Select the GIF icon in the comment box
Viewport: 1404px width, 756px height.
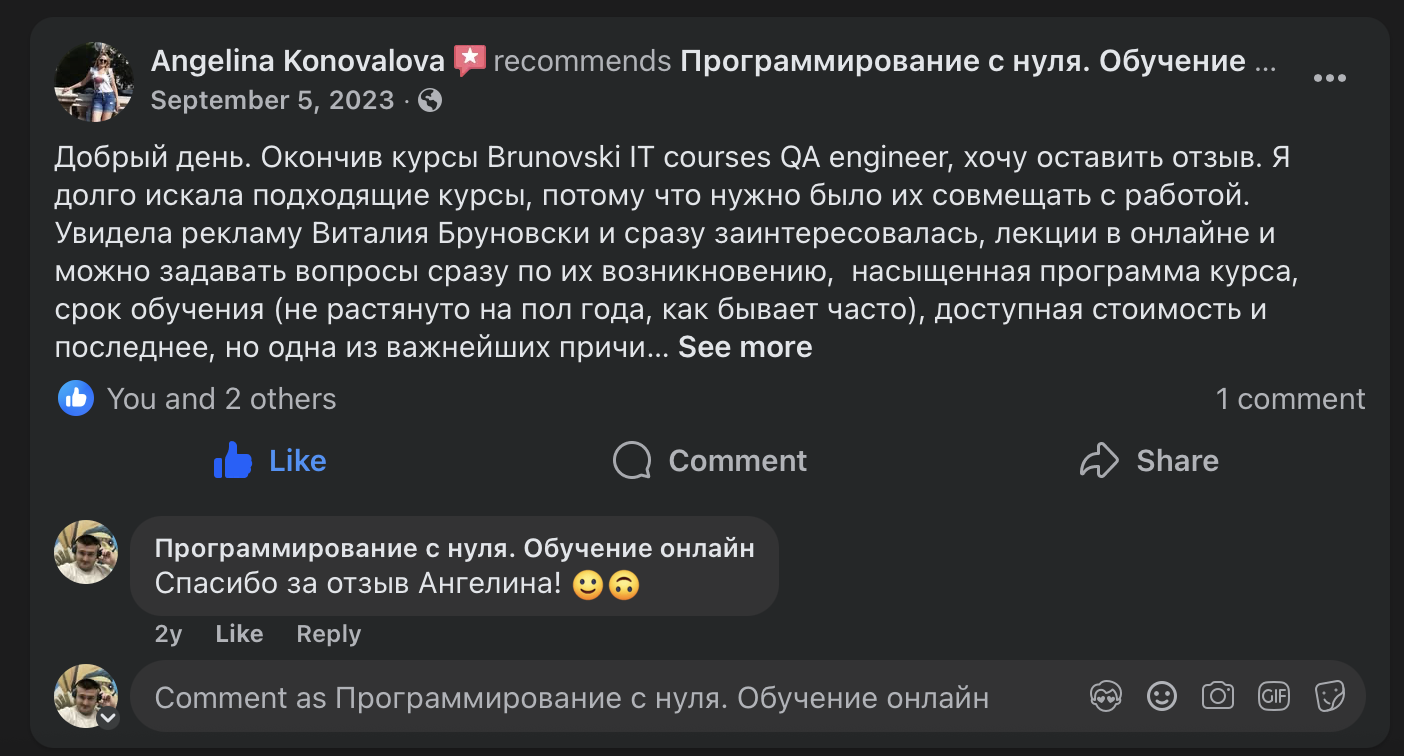click(1273, 694)
